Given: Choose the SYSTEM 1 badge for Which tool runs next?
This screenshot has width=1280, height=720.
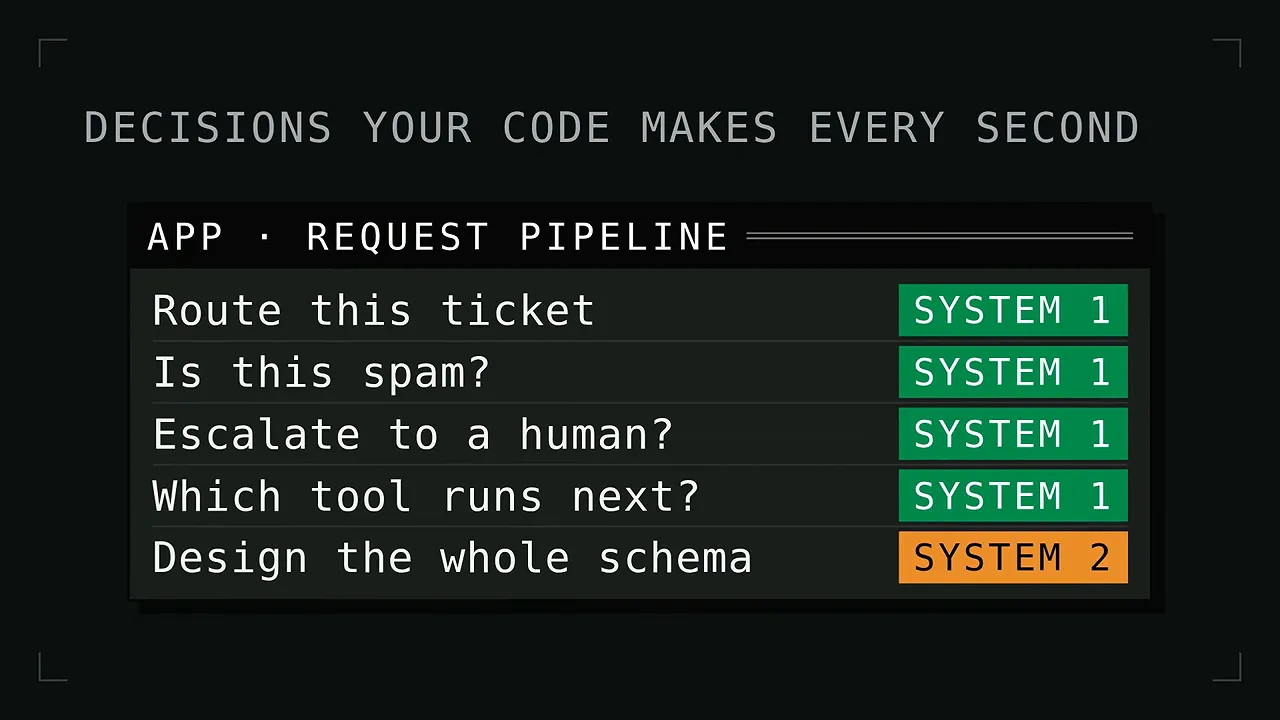Looking at the screenshot, I should (x=1013, y=496).
